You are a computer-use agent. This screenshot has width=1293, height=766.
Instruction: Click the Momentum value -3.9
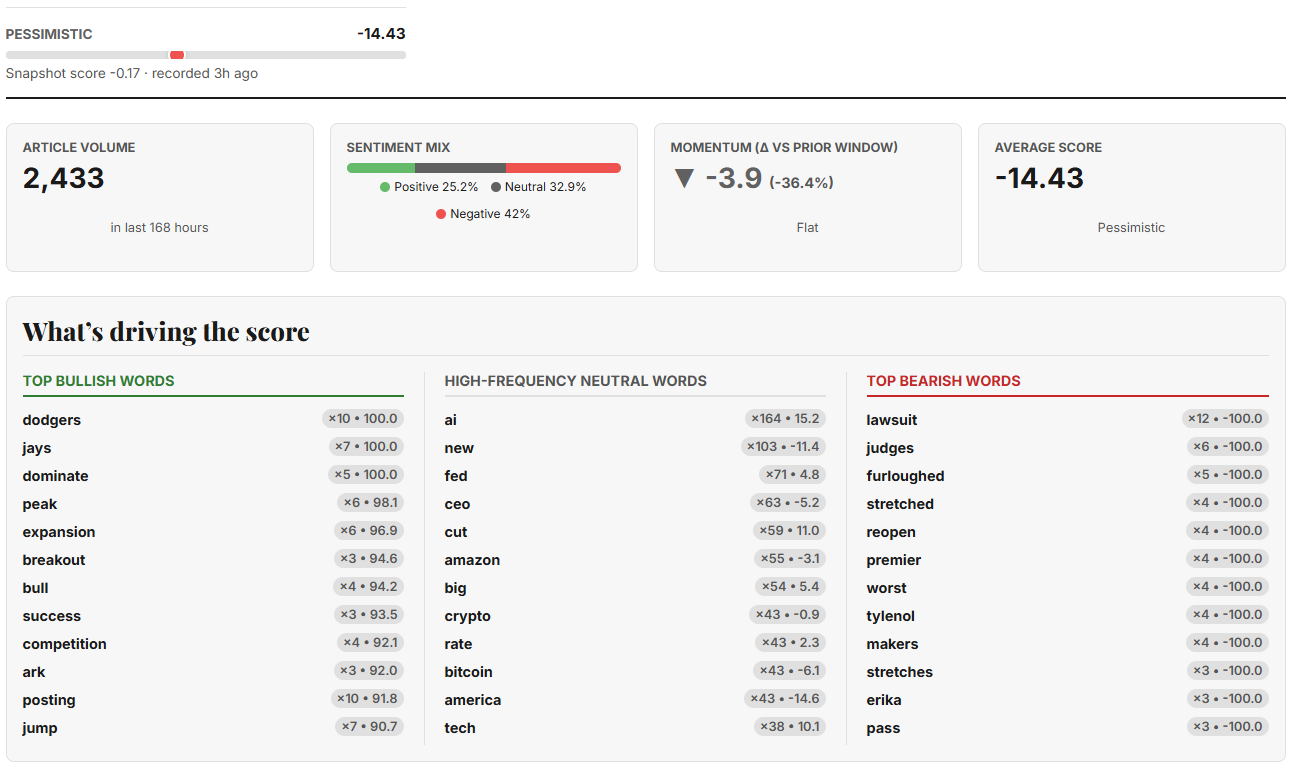click(x=733, y=179)
